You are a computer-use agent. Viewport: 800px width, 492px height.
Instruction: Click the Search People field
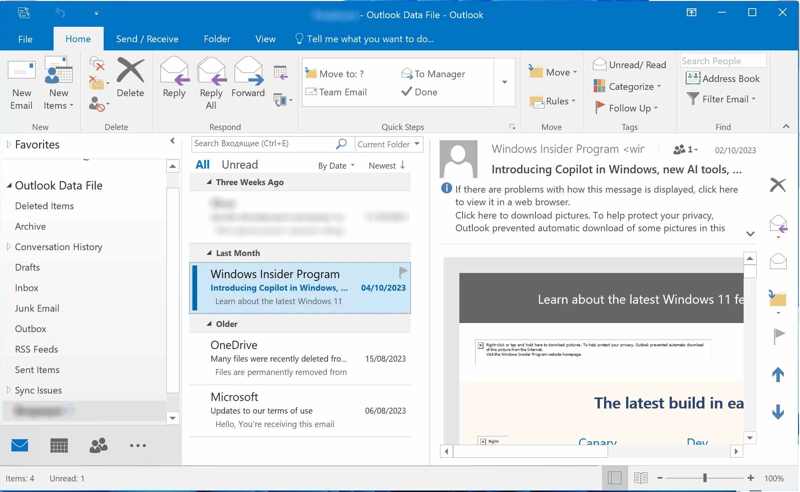coord(722,61)
